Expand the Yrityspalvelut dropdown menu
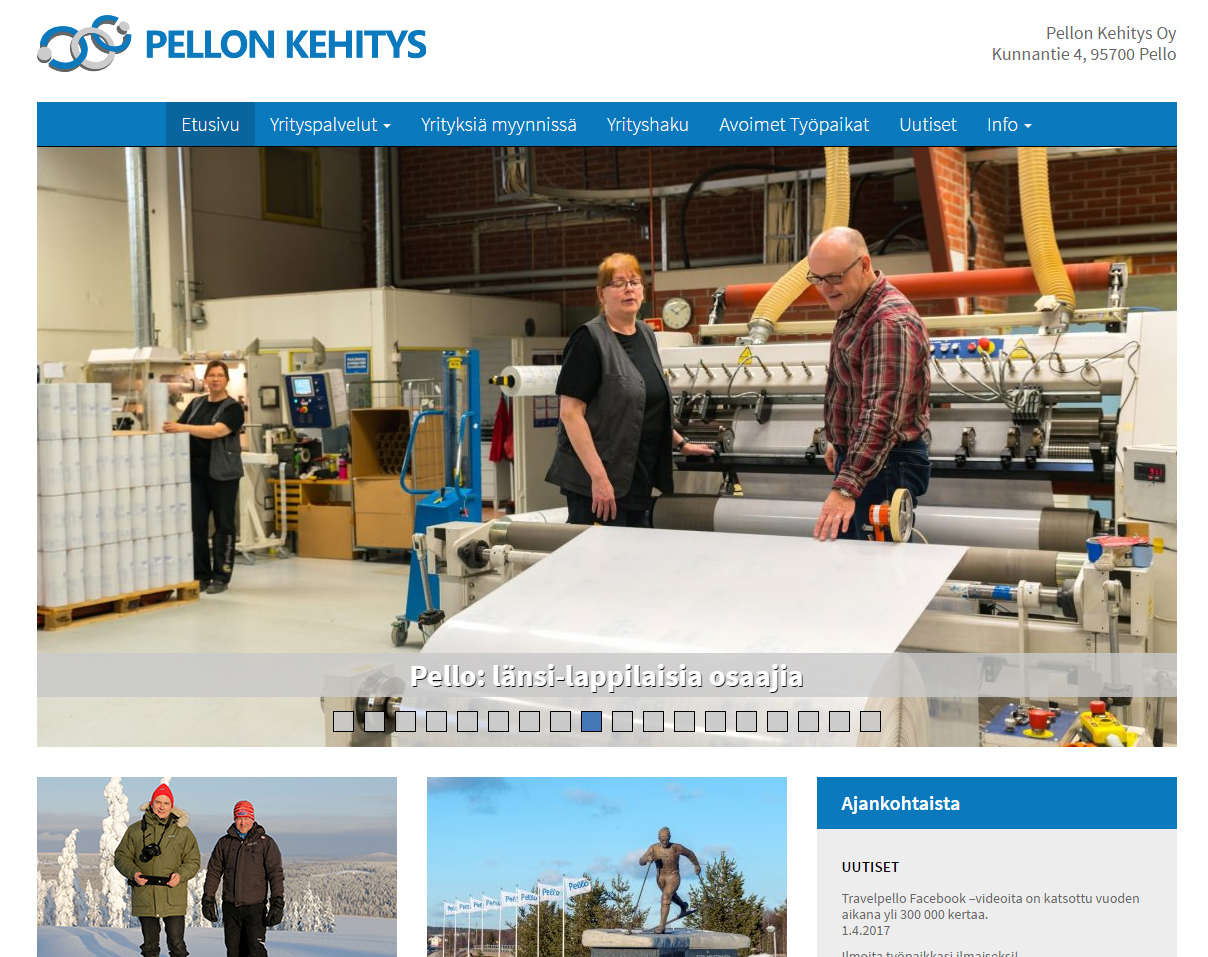Viewport: 1208px width, 957px height. (x=330, y=125)
